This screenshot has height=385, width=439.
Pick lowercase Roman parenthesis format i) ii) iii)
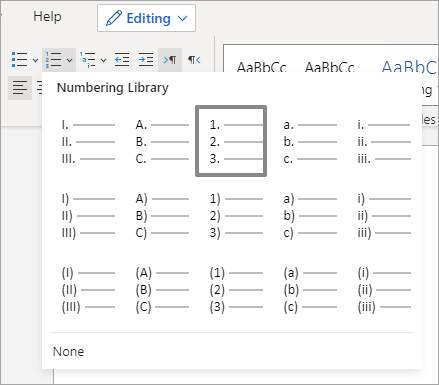(384, 216)
